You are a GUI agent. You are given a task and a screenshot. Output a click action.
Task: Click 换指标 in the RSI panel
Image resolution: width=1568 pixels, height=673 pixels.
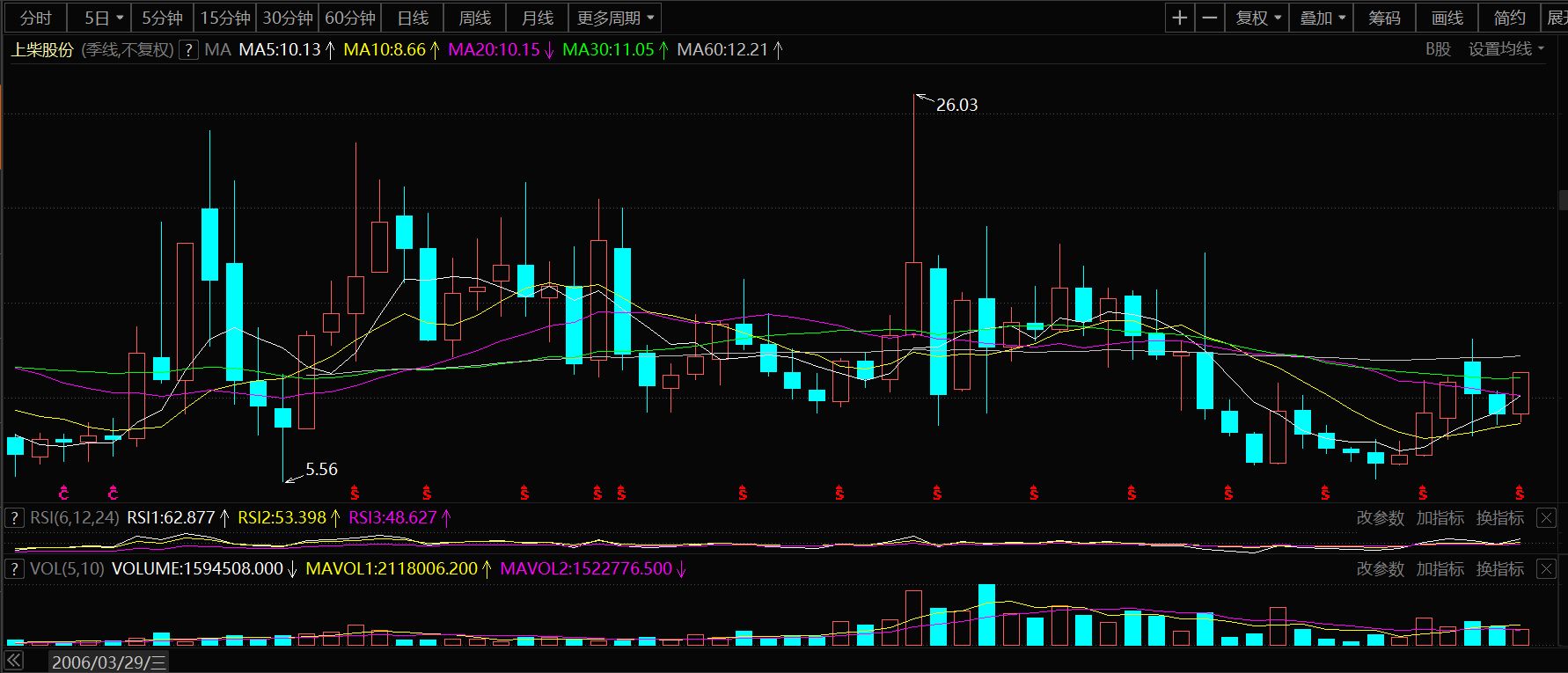(x=1499, y=518)
